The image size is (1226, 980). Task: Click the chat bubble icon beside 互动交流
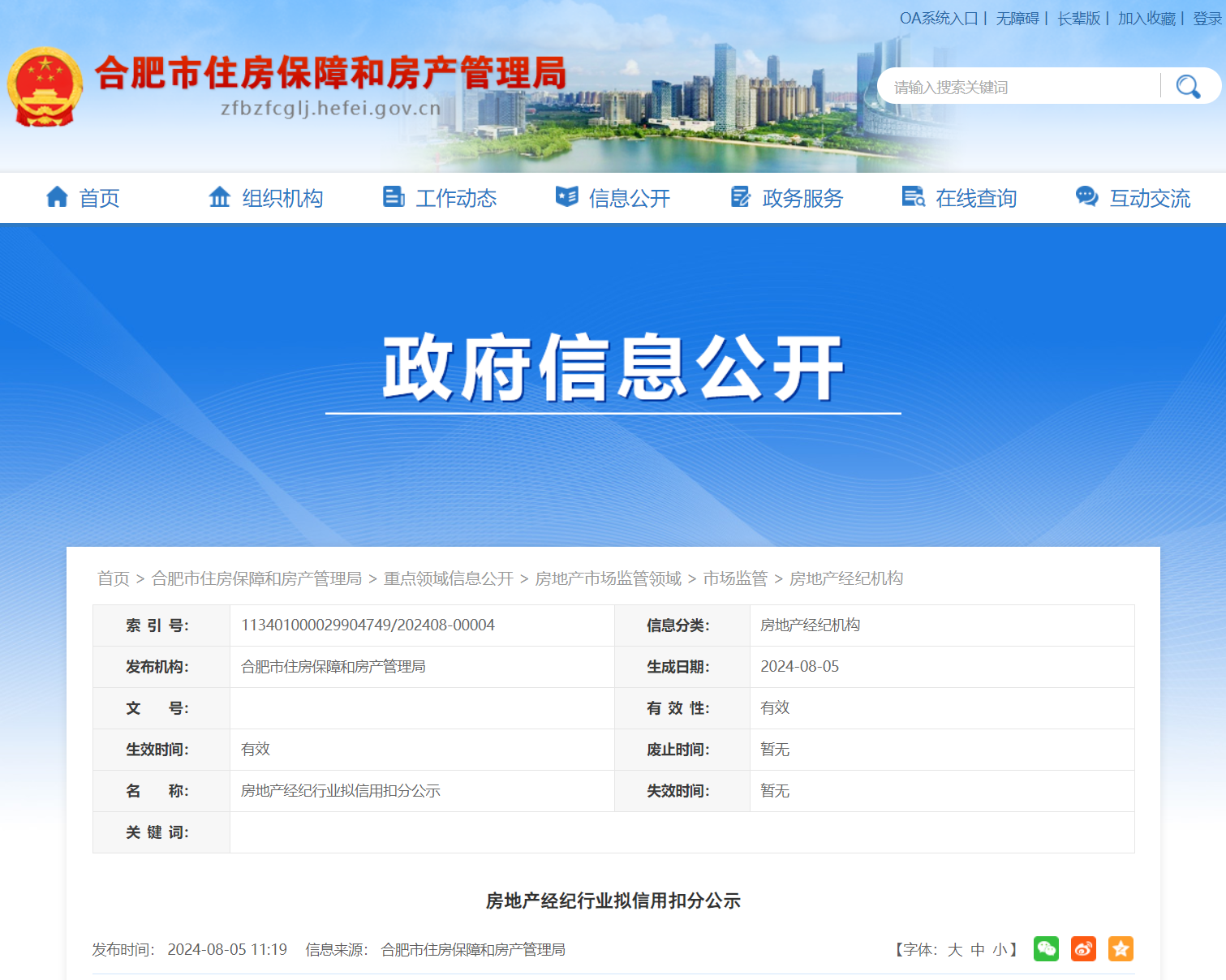(1086, 197)
